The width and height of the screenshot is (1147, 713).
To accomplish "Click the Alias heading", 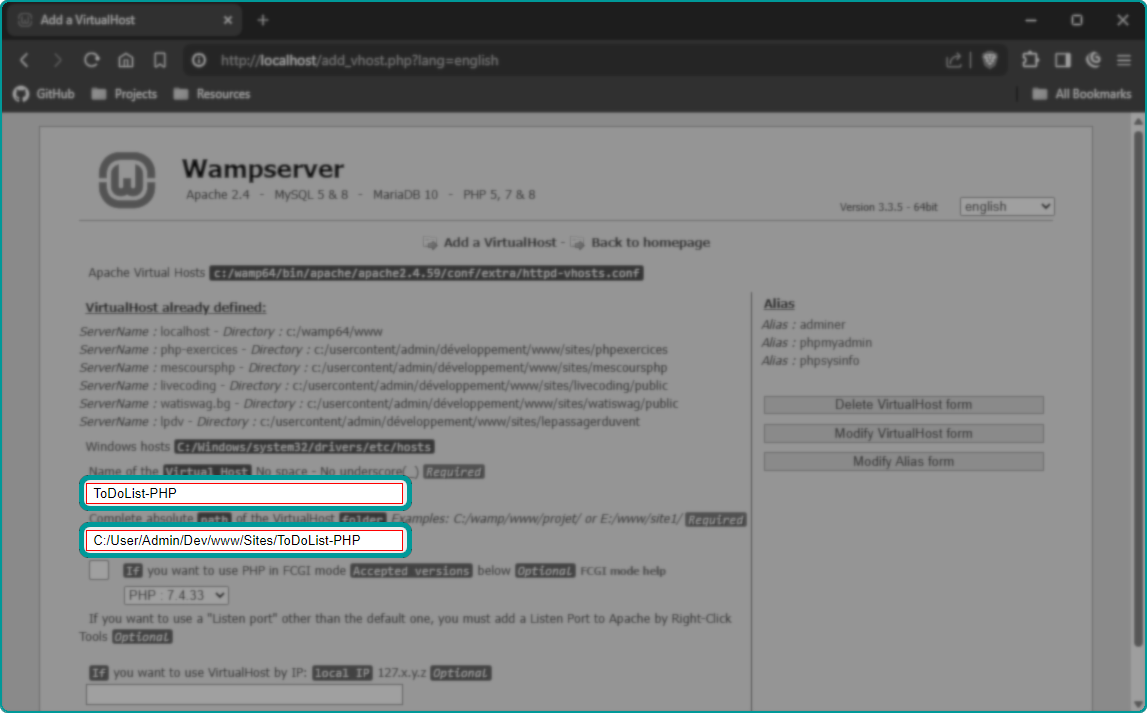I will [779, 303].
